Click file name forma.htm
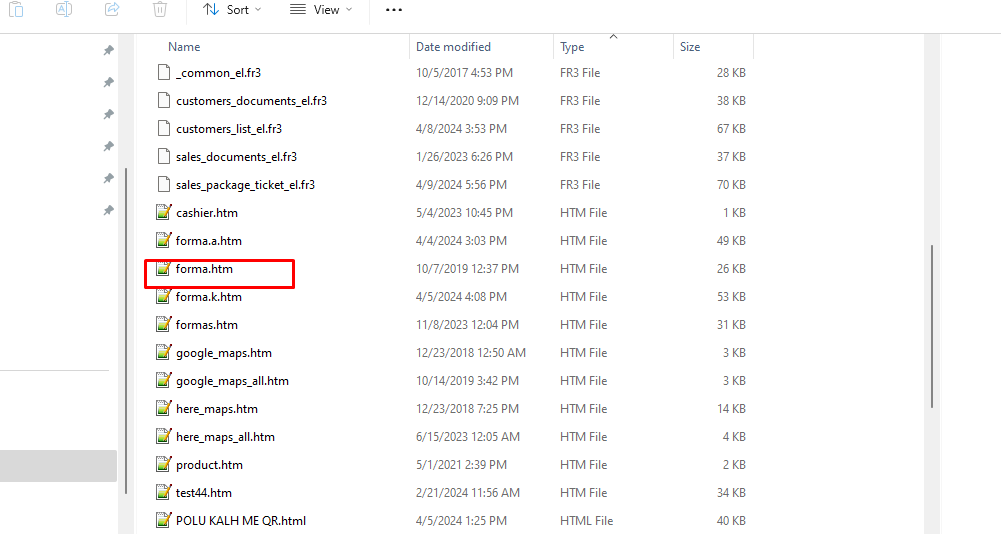This screenshot has width=1001, height=543. click(204, 269)
